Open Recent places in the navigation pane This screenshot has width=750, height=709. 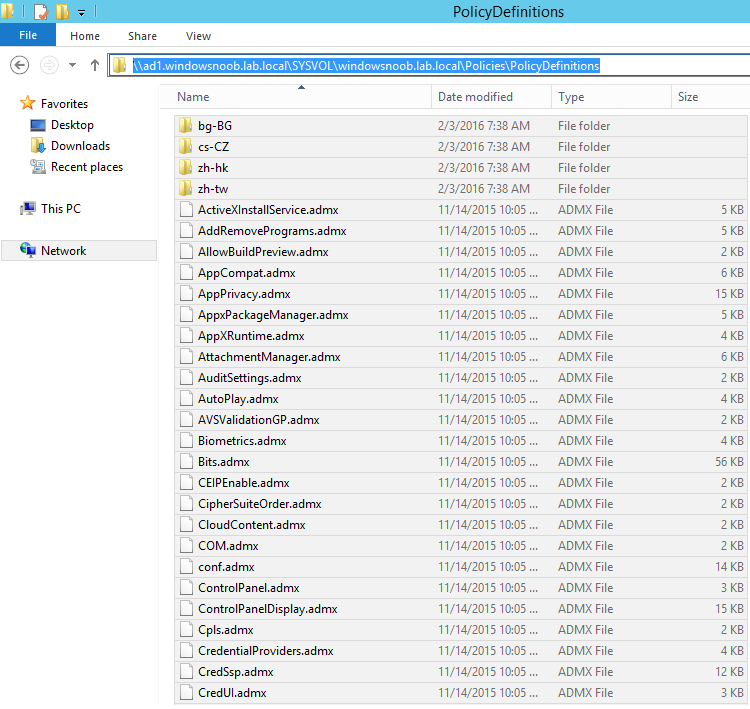(87, 167)
